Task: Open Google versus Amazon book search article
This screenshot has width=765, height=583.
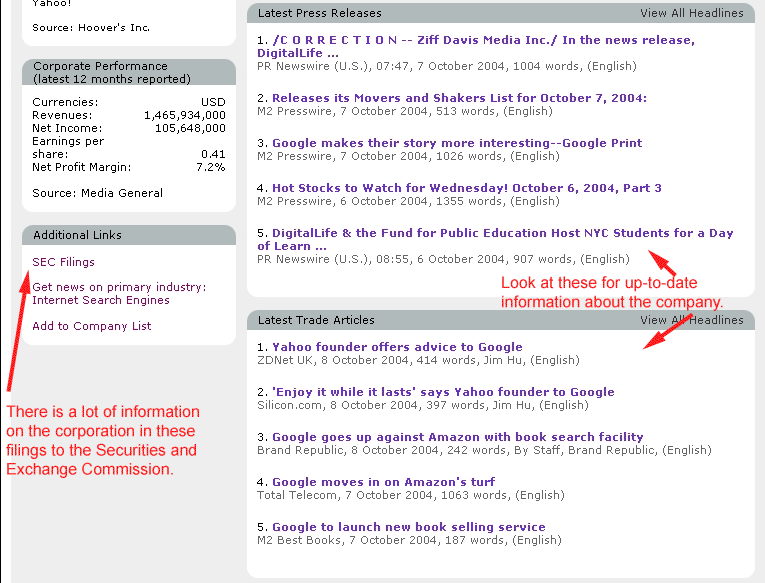Action: (457, 437)
